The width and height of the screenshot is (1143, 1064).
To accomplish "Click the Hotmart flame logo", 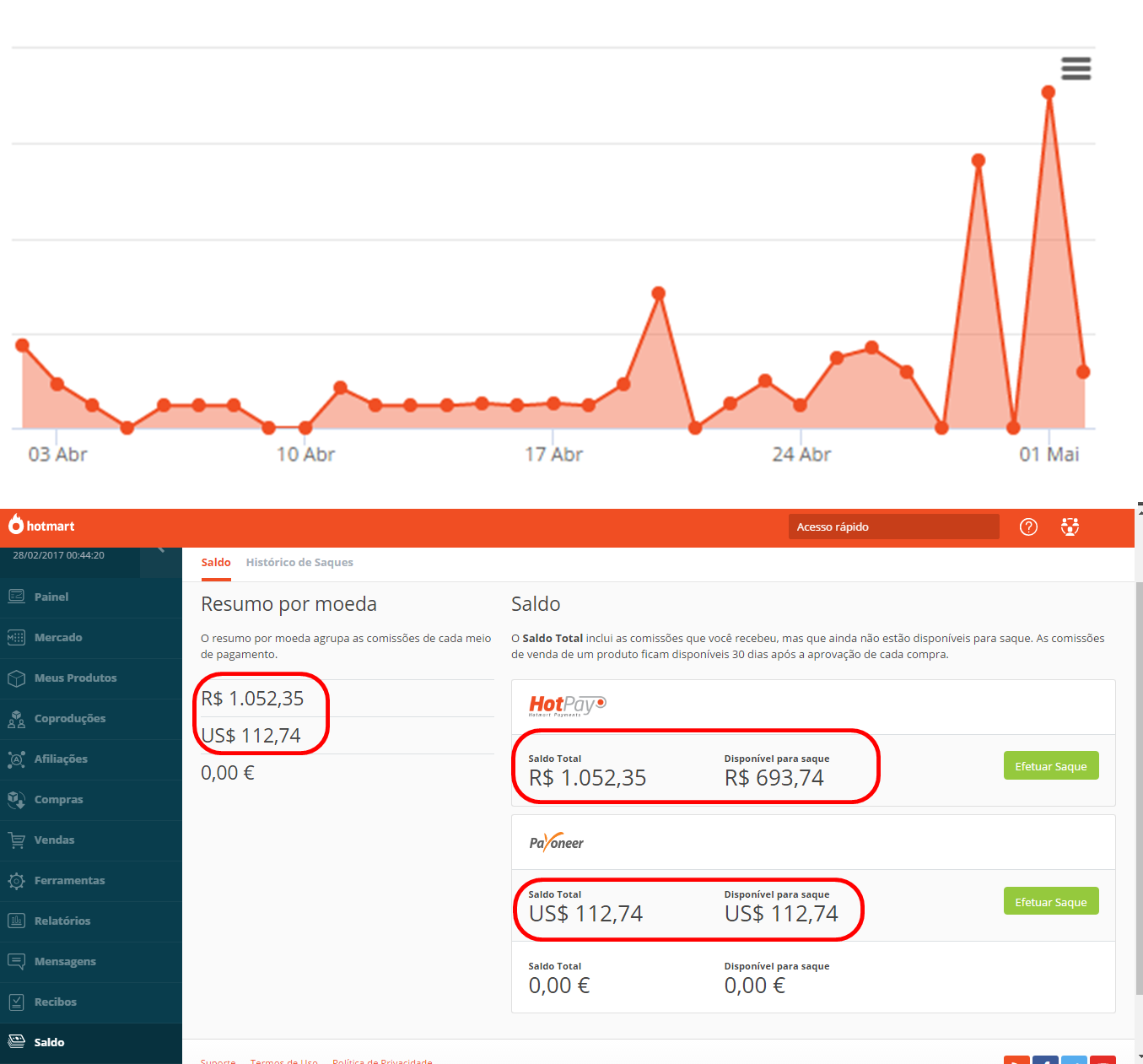I will point(16,525).
